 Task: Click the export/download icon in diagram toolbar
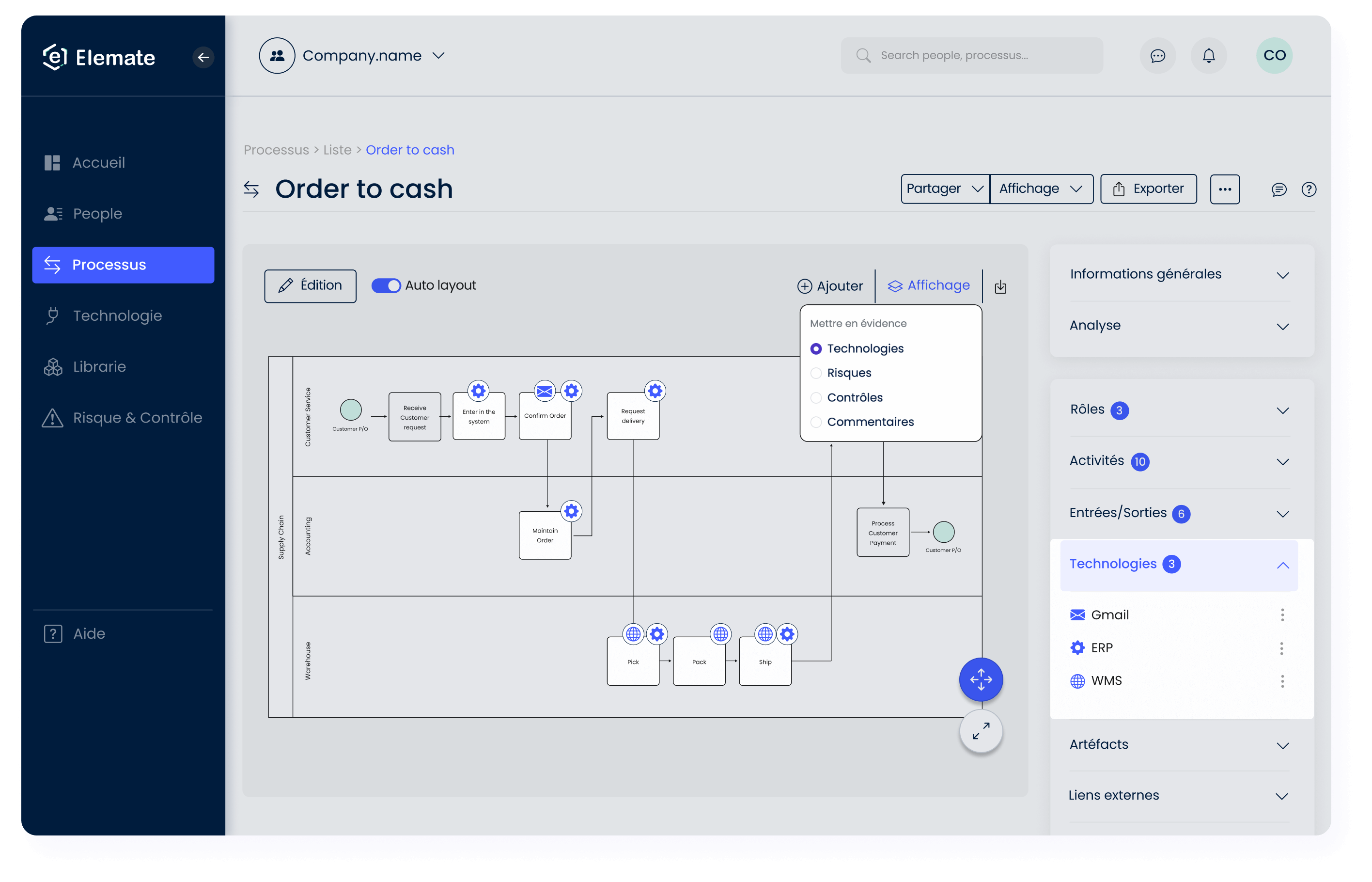pyautogui.click(x=1000, y=286)
